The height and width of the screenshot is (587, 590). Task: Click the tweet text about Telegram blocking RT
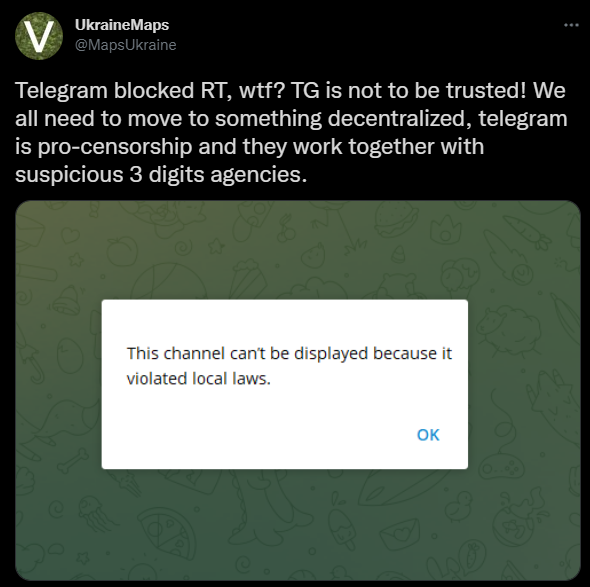(x=290, y=132)
